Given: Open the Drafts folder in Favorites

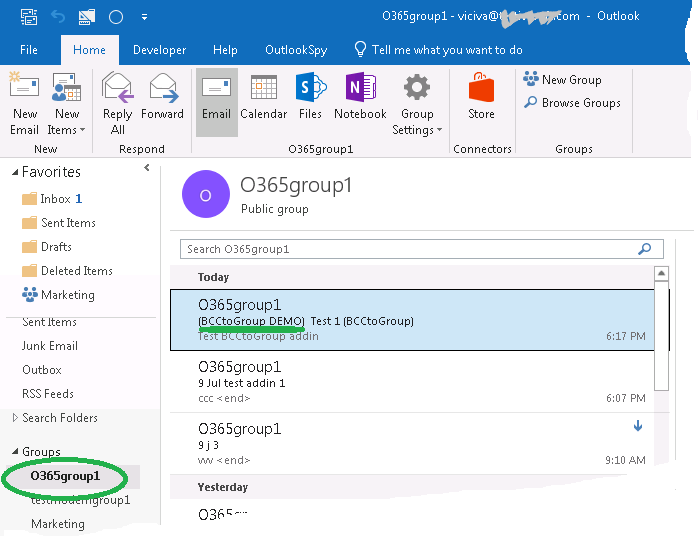Looking at the screenshot, I should tap(47, 247).
